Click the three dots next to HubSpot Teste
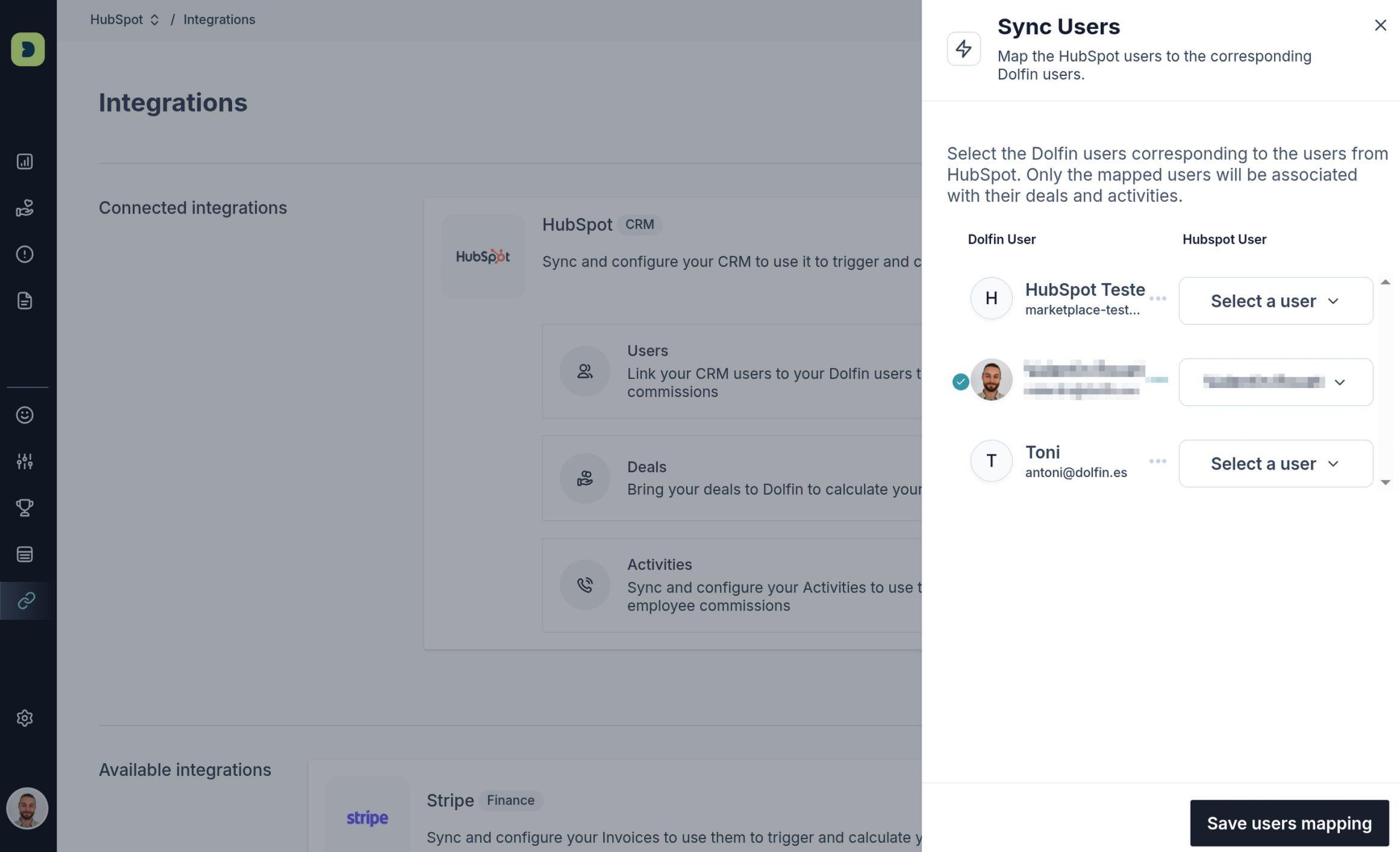 [1157, 298]
